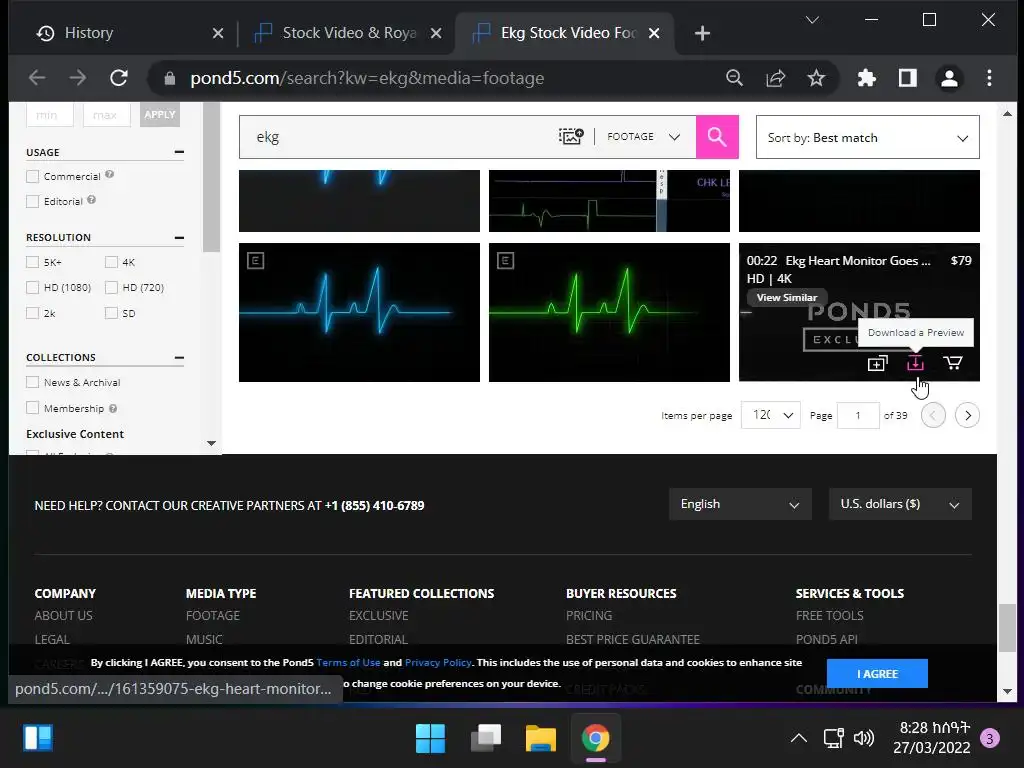Go to previous results page arrow
This screenshot has height=768, width=1024.
coord(933,415)
